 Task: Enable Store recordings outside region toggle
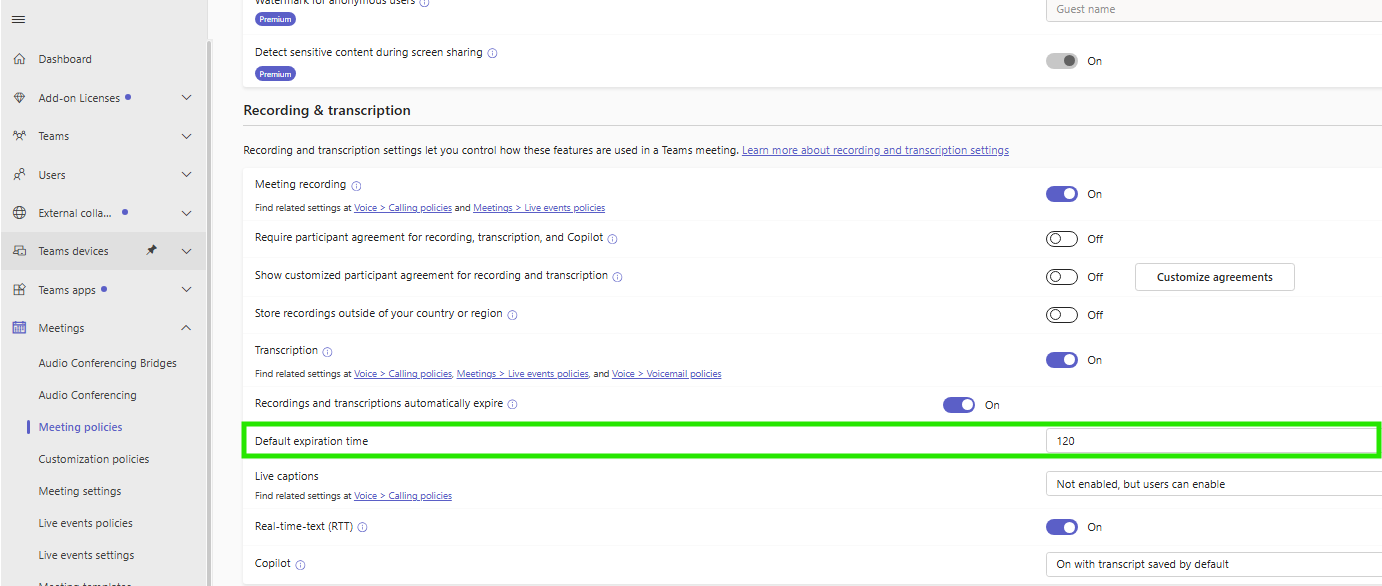(1062, 315)
